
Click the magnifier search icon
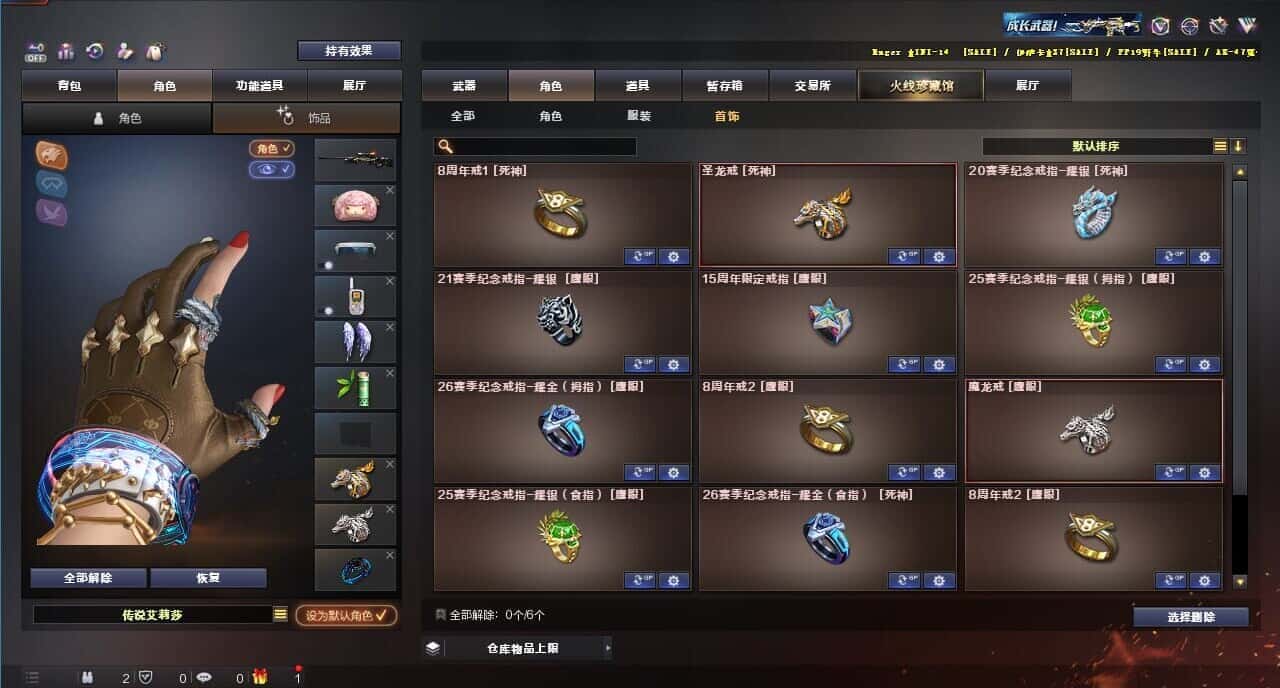point(445,147)
